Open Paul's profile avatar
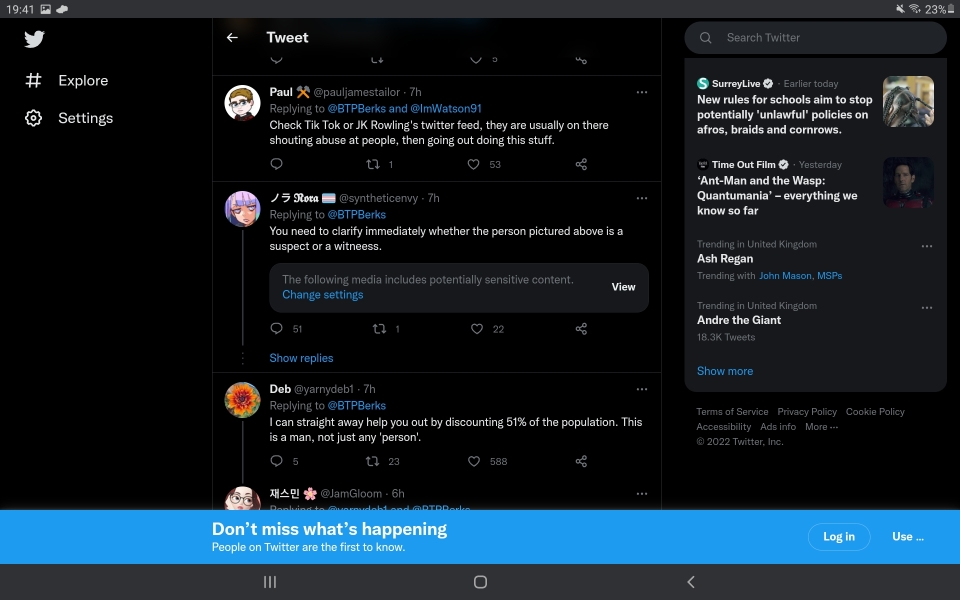 [242, 102]
